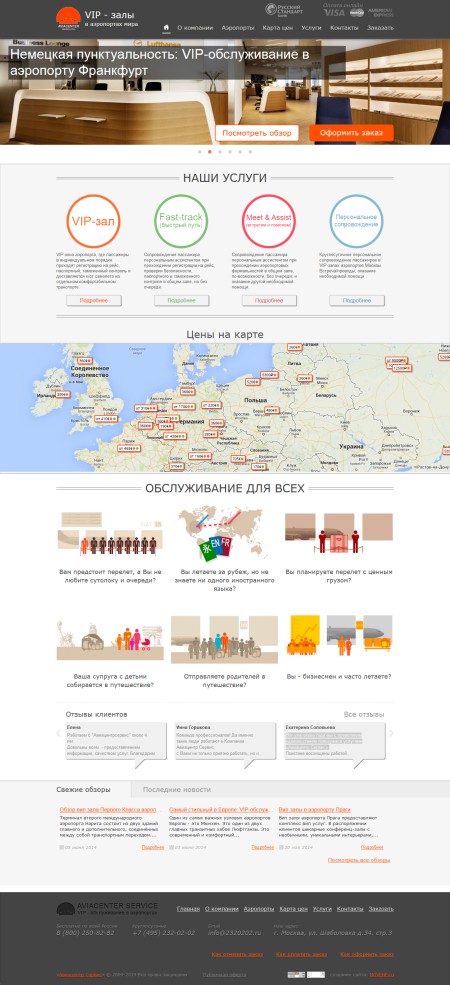Open Карта цен in top navigation
Image resolution: width=450 pixels, height=985 pixels.
coord(278,28)
